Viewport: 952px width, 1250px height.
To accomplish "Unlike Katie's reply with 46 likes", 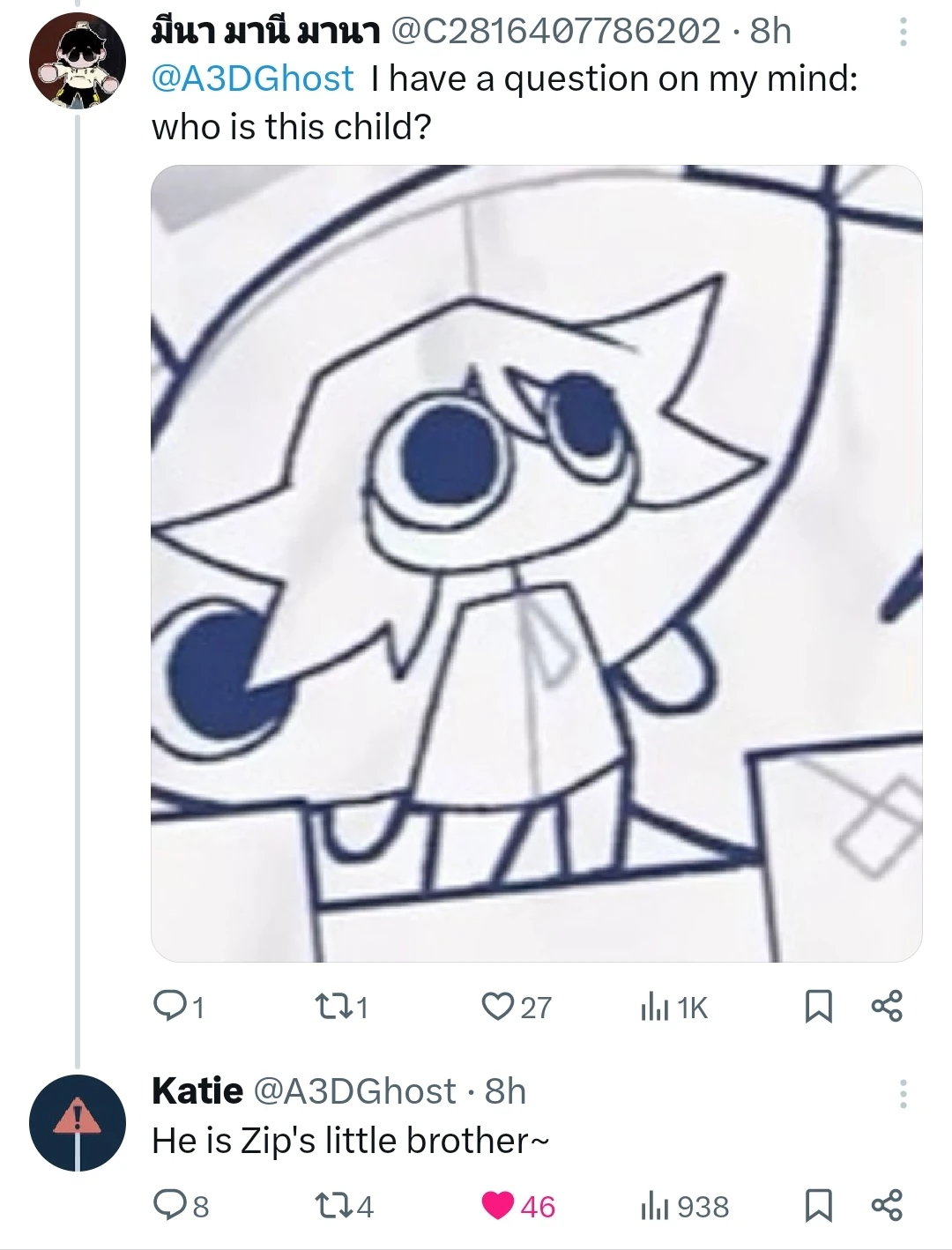I will [x=500, y=1205].
